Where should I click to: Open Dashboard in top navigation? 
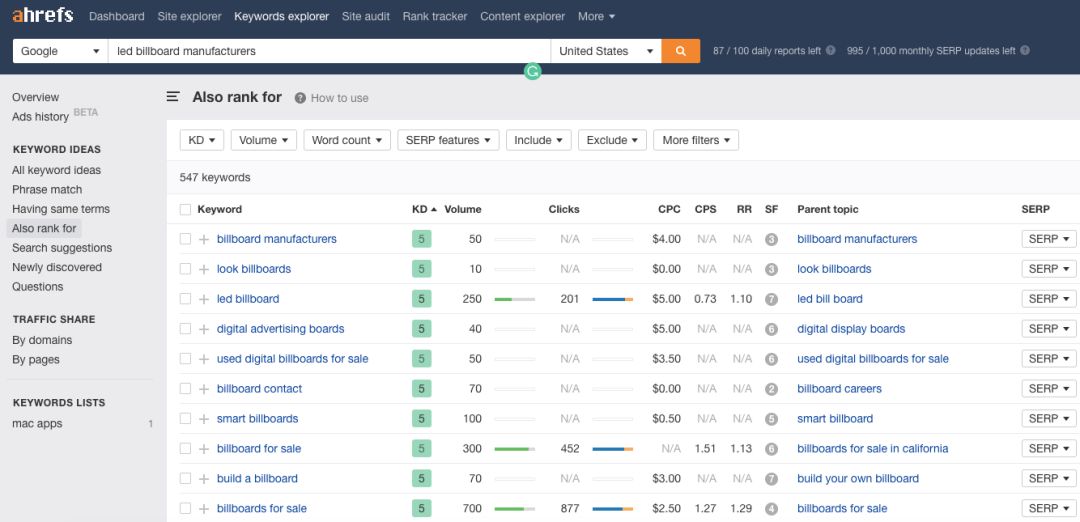coord(116,16)
